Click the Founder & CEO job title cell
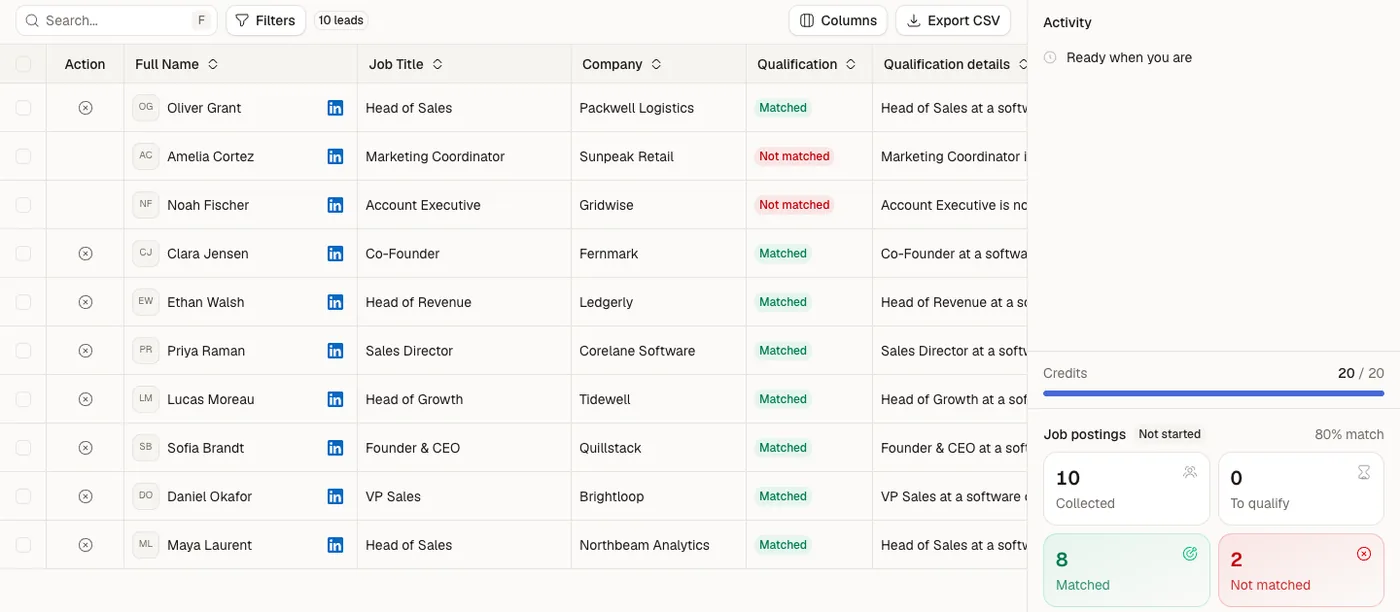The width and height of the screenshot is (1400, 612). click(x=464, y=448)
